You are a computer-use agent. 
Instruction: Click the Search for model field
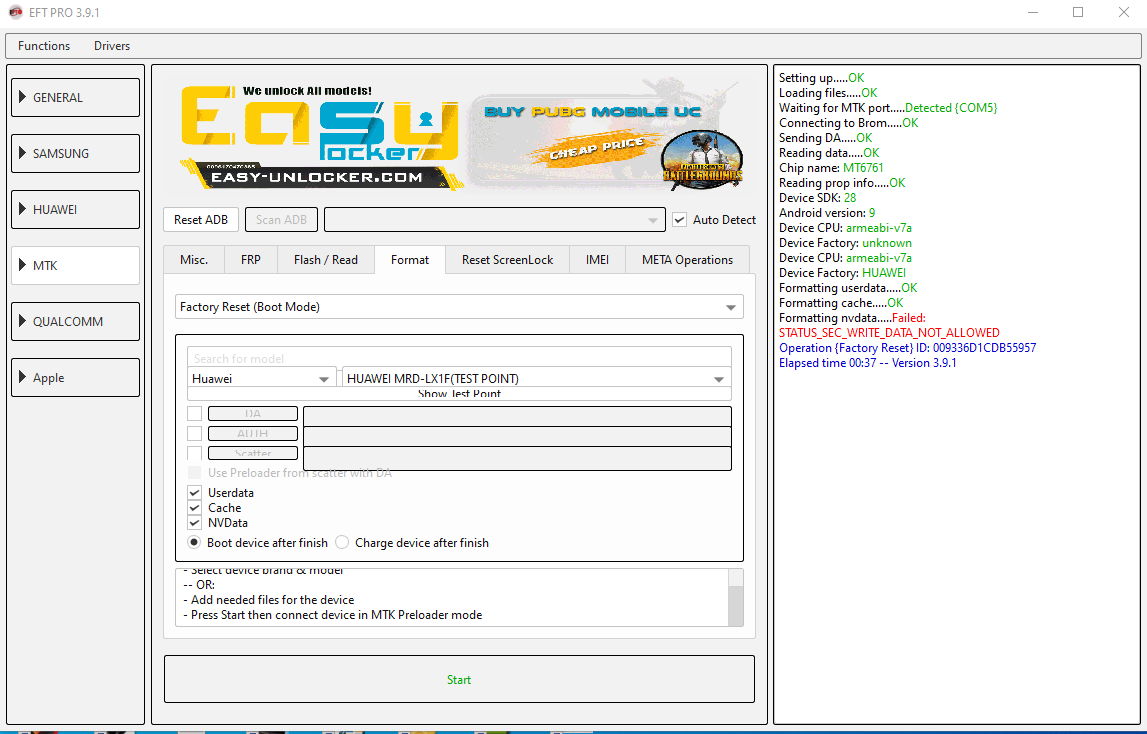pos(459,357)
